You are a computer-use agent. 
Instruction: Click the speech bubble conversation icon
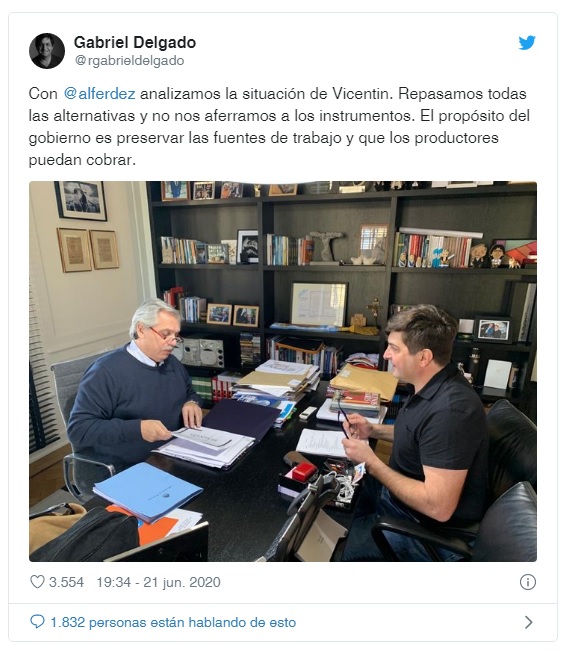37,622
